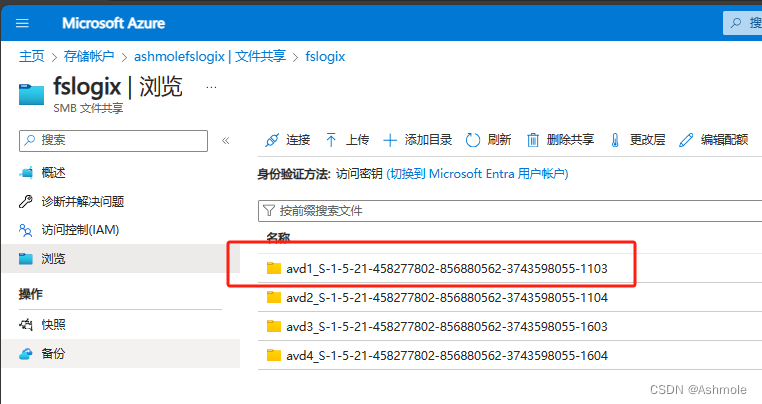Switch to Microsoft Entra 用户帐户 link
762x404 pixels.
pyautogui.click(x=477, y=174)
